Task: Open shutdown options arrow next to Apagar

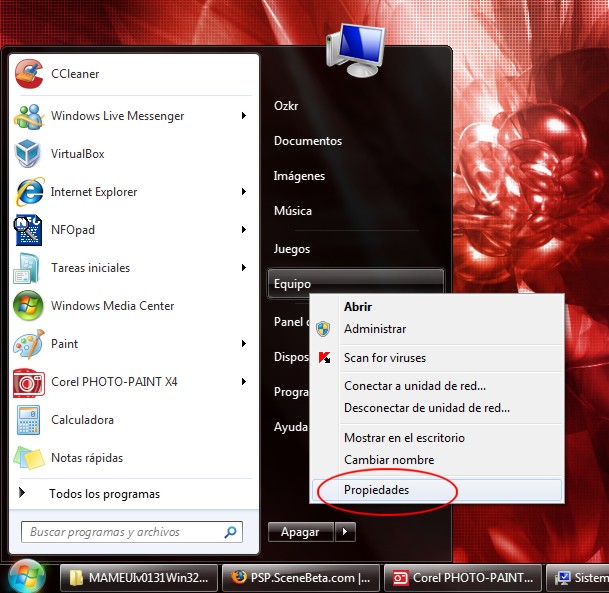Action: (345, 532)
